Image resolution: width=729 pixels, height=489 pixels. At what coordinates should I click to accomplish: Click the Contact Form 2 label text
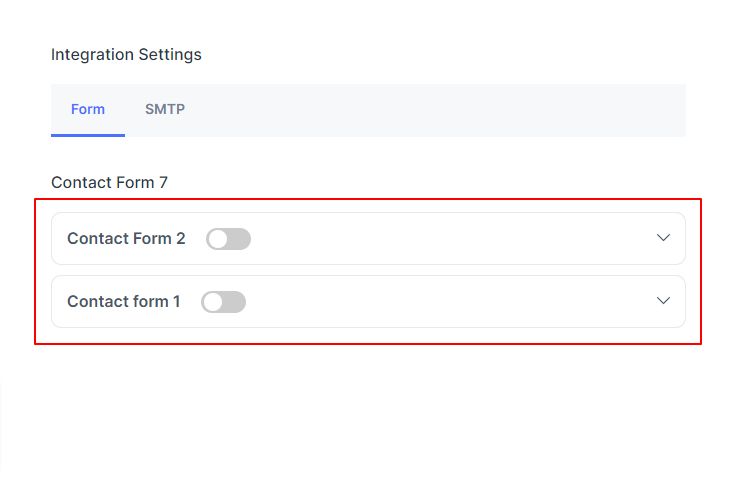coord(126,238)
